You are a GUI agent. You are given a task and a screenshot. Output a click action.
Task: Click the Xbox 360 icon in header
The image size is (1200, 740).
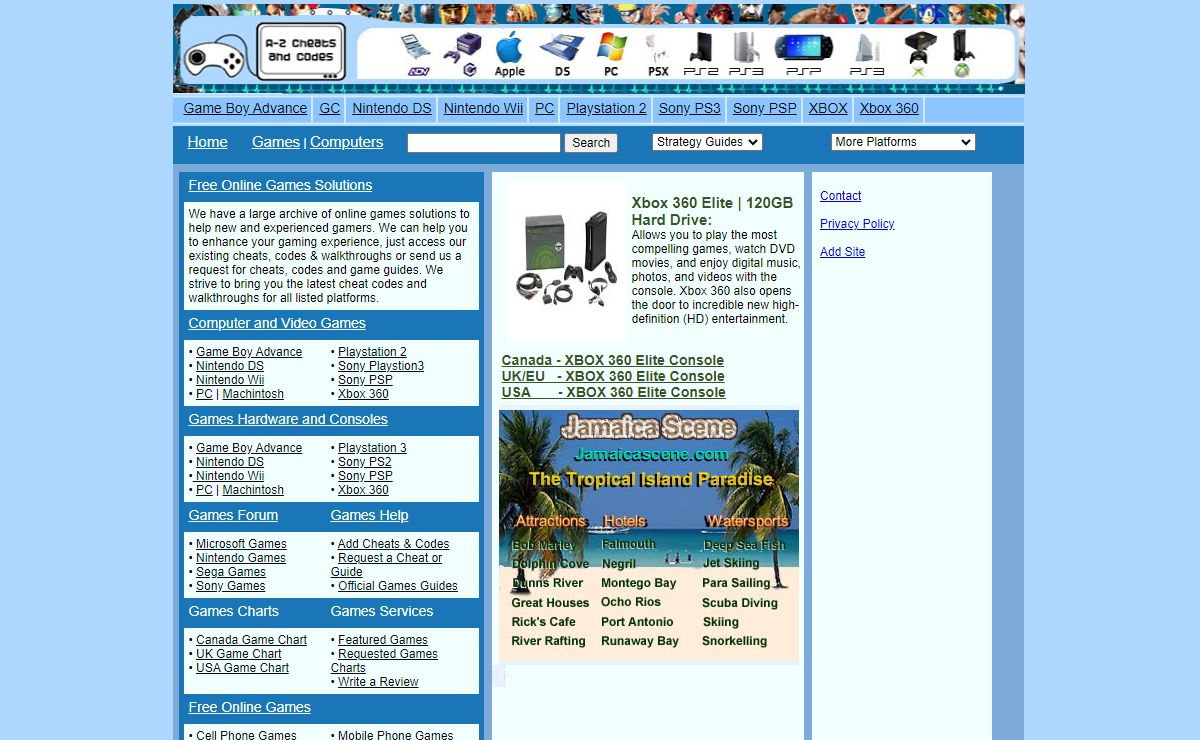962,54
